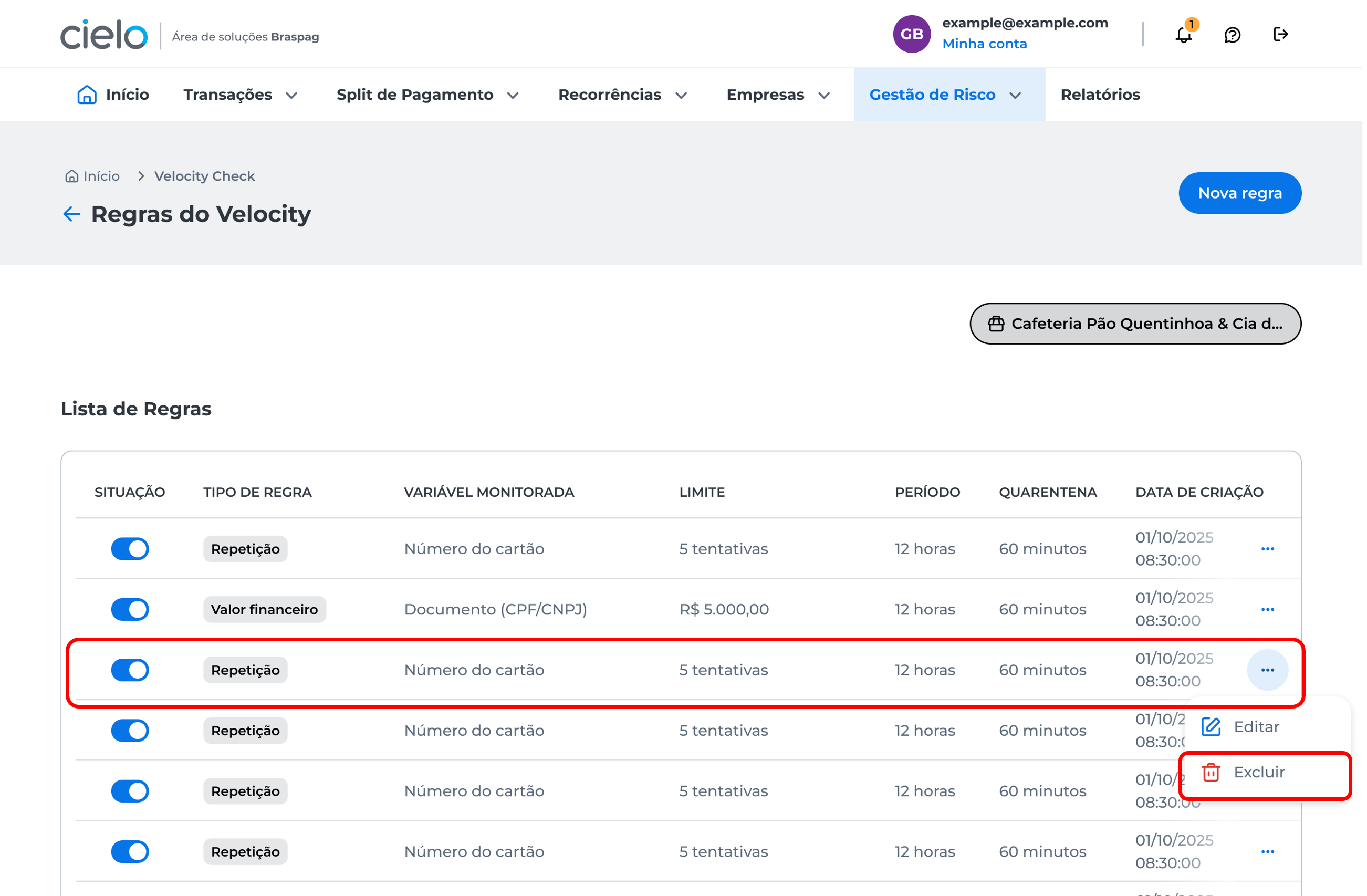Image resolution: width=1367 pixels, height=896 pixels.
Task: Open three-dot menu on Valor financeiro row
Action: [1267, 609]
